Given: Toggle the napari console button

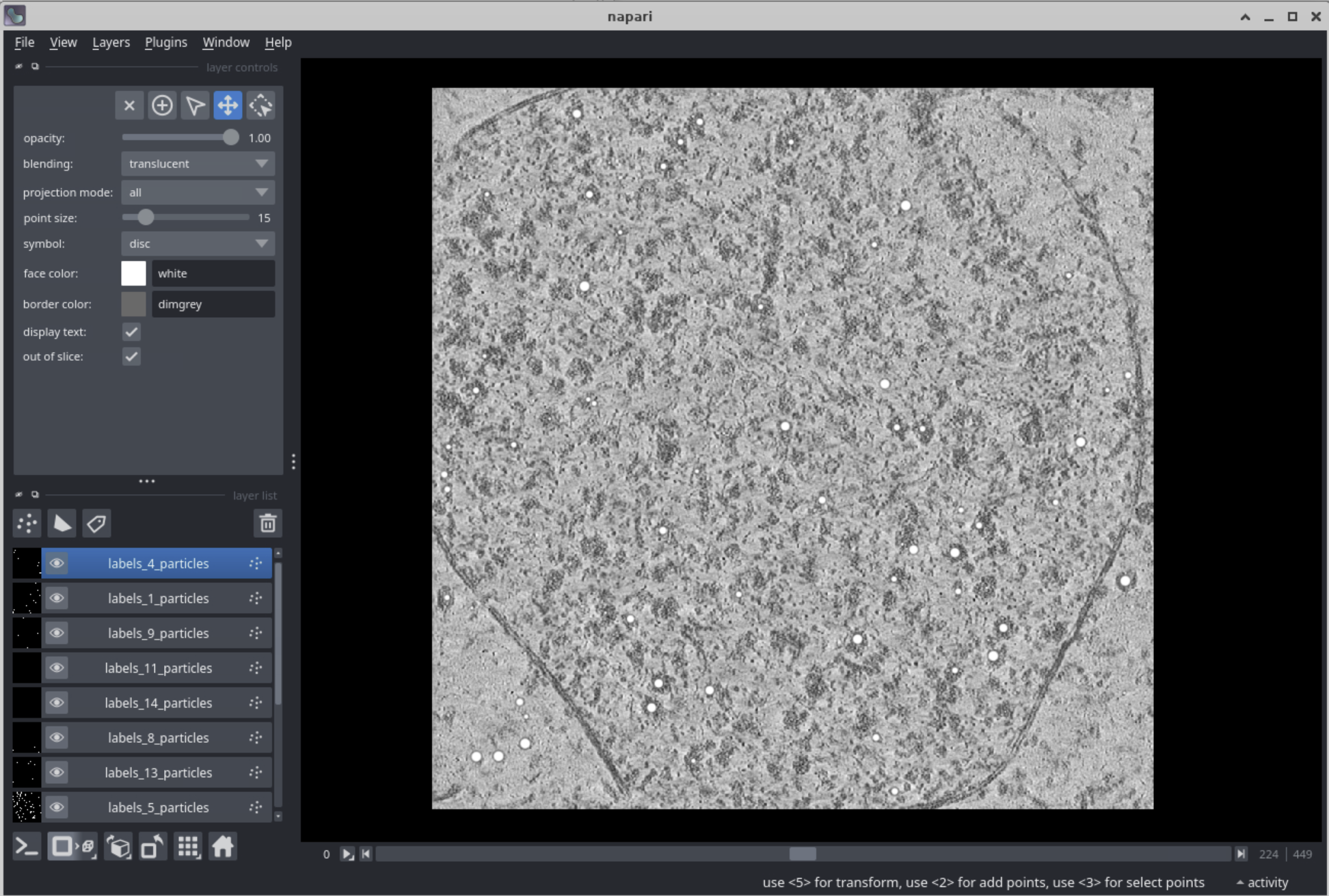Looking at the screenshot, I should tap(27, 847).
